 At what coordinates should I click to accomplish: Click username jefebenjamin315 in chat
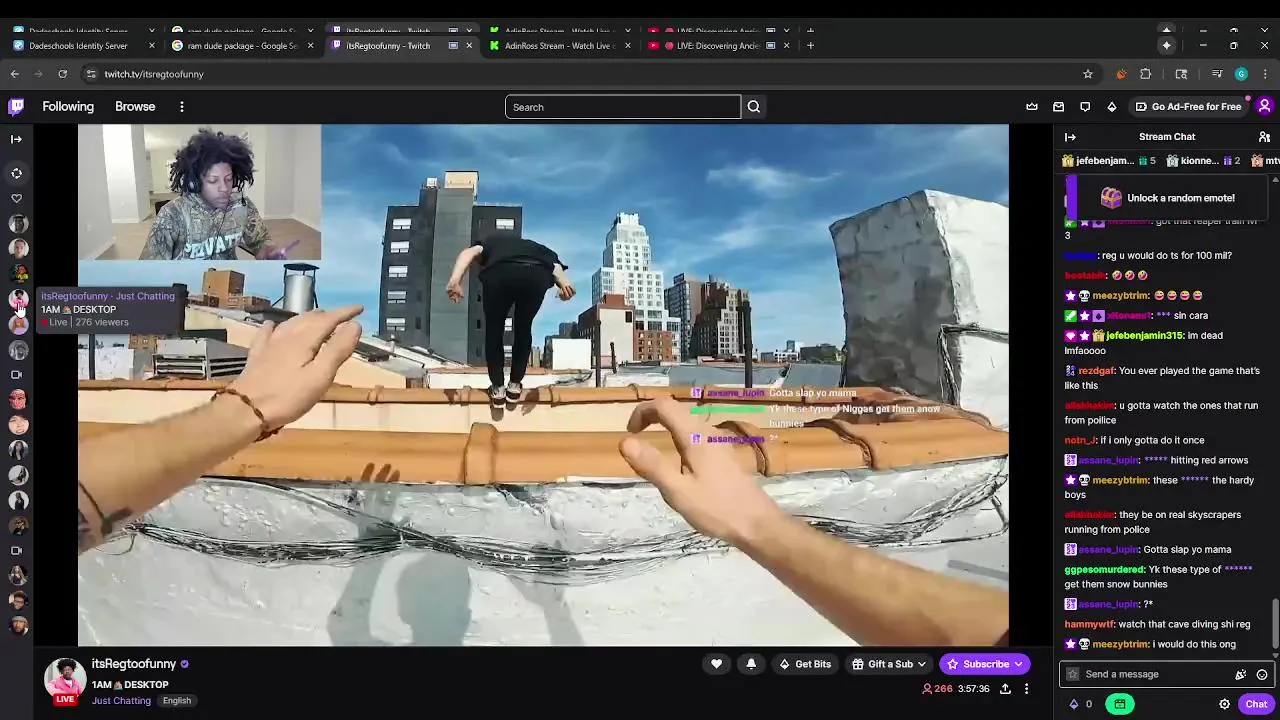pyautogui.click(x=1144, y=336)
